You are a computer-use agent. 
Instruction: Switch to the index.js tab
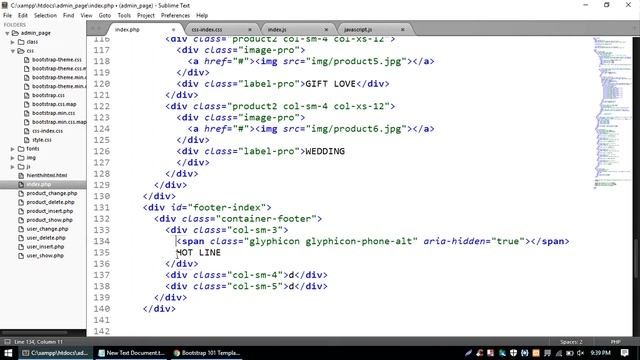pyautogui.click(x=277, y=29)
